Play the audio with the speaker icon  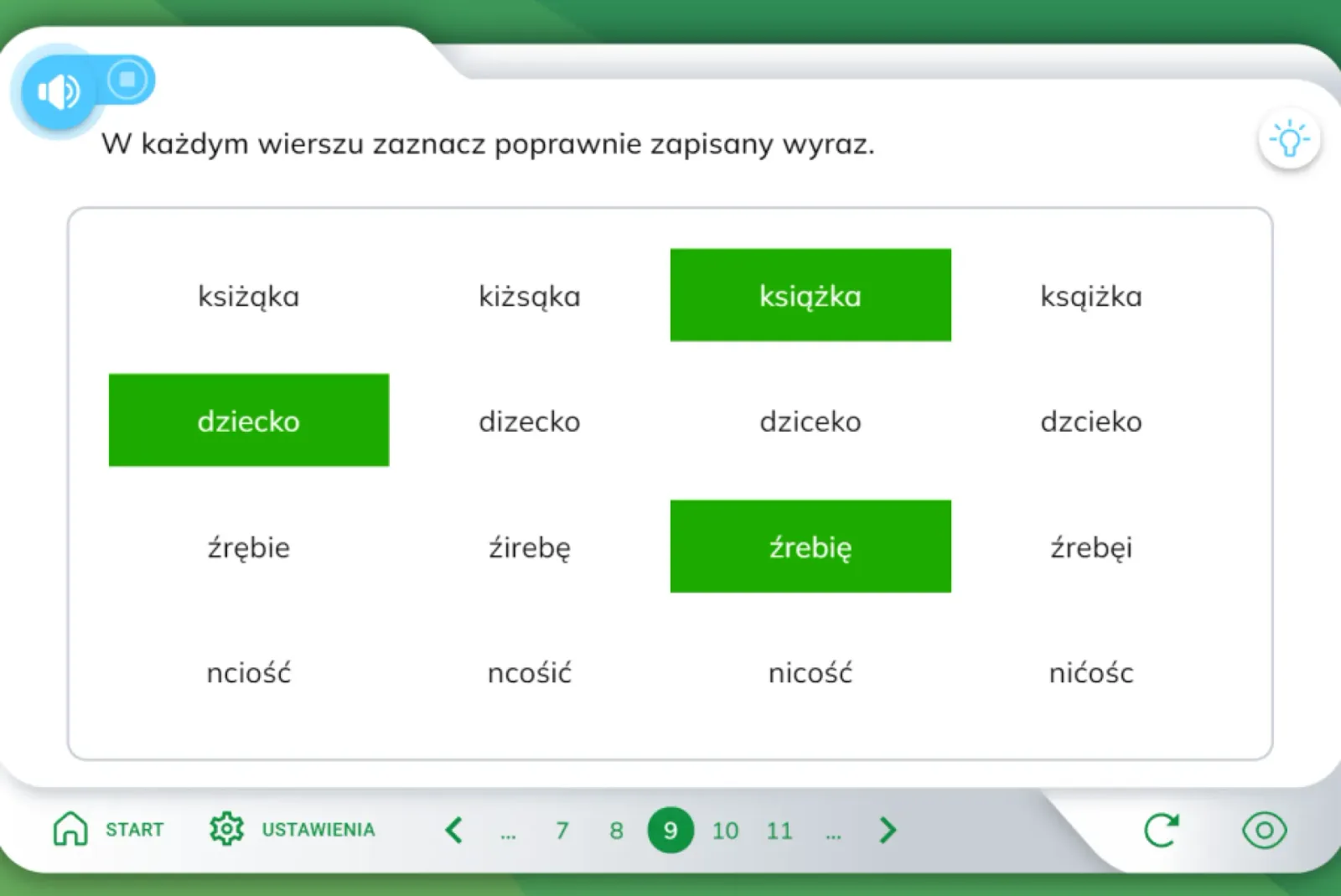pyautogui.click(x=58, y=91)
